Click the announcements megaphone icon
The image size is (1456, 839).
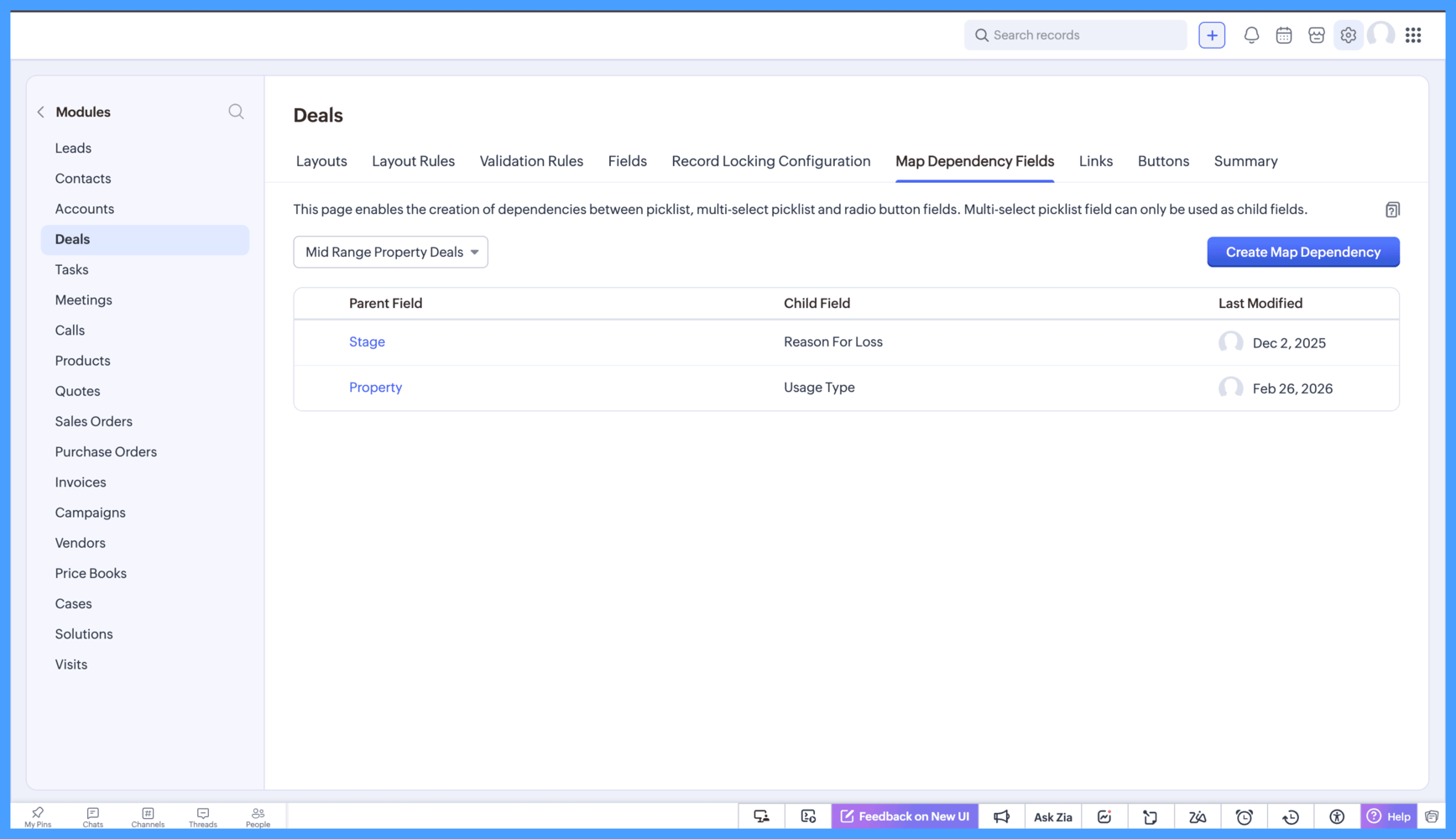coord(1002,816)
